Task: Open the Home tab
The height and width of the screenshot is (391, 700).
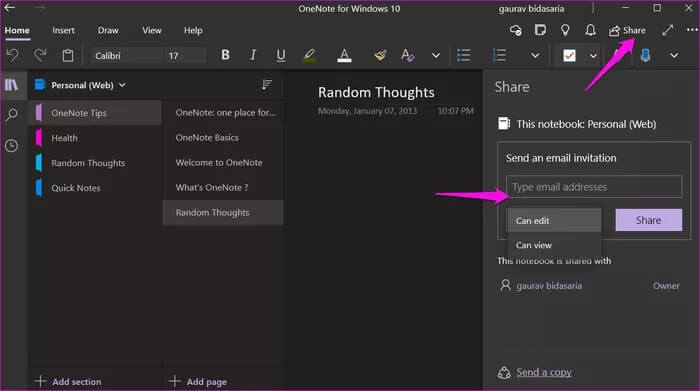Action: tap(17, 30)
